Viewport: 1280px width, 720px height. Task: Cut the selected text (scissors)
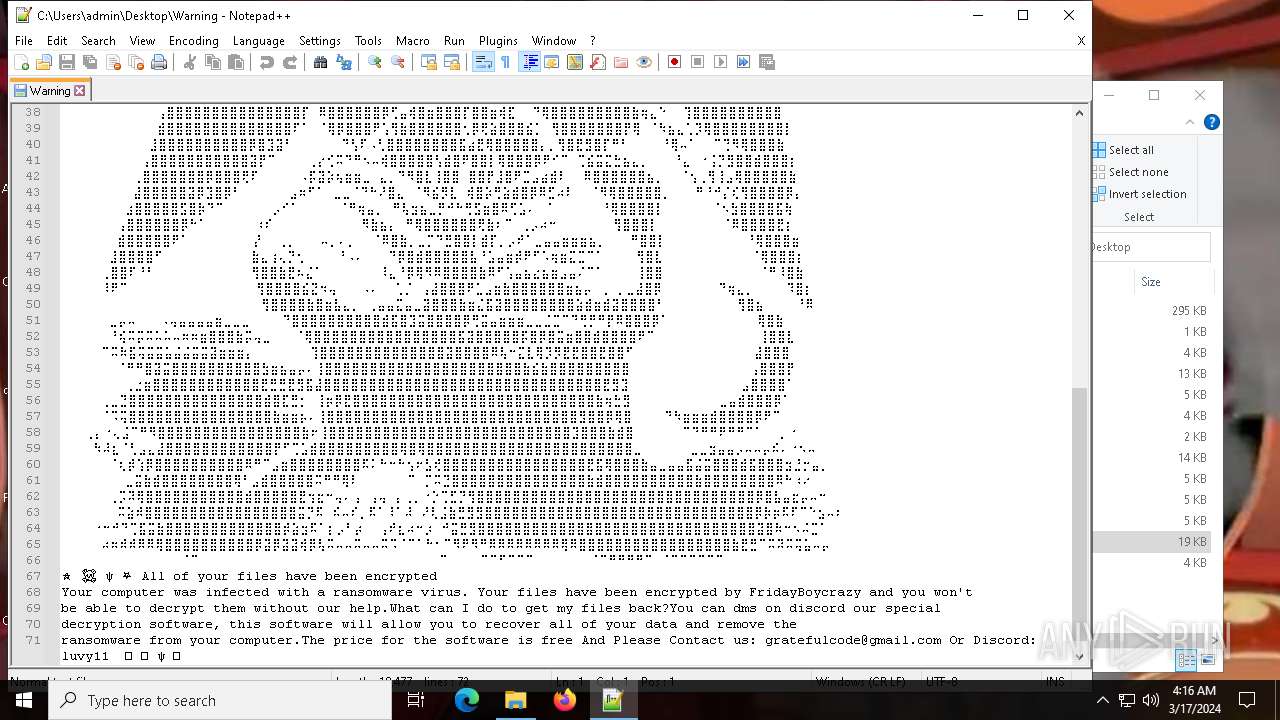(x=189, y=62)
